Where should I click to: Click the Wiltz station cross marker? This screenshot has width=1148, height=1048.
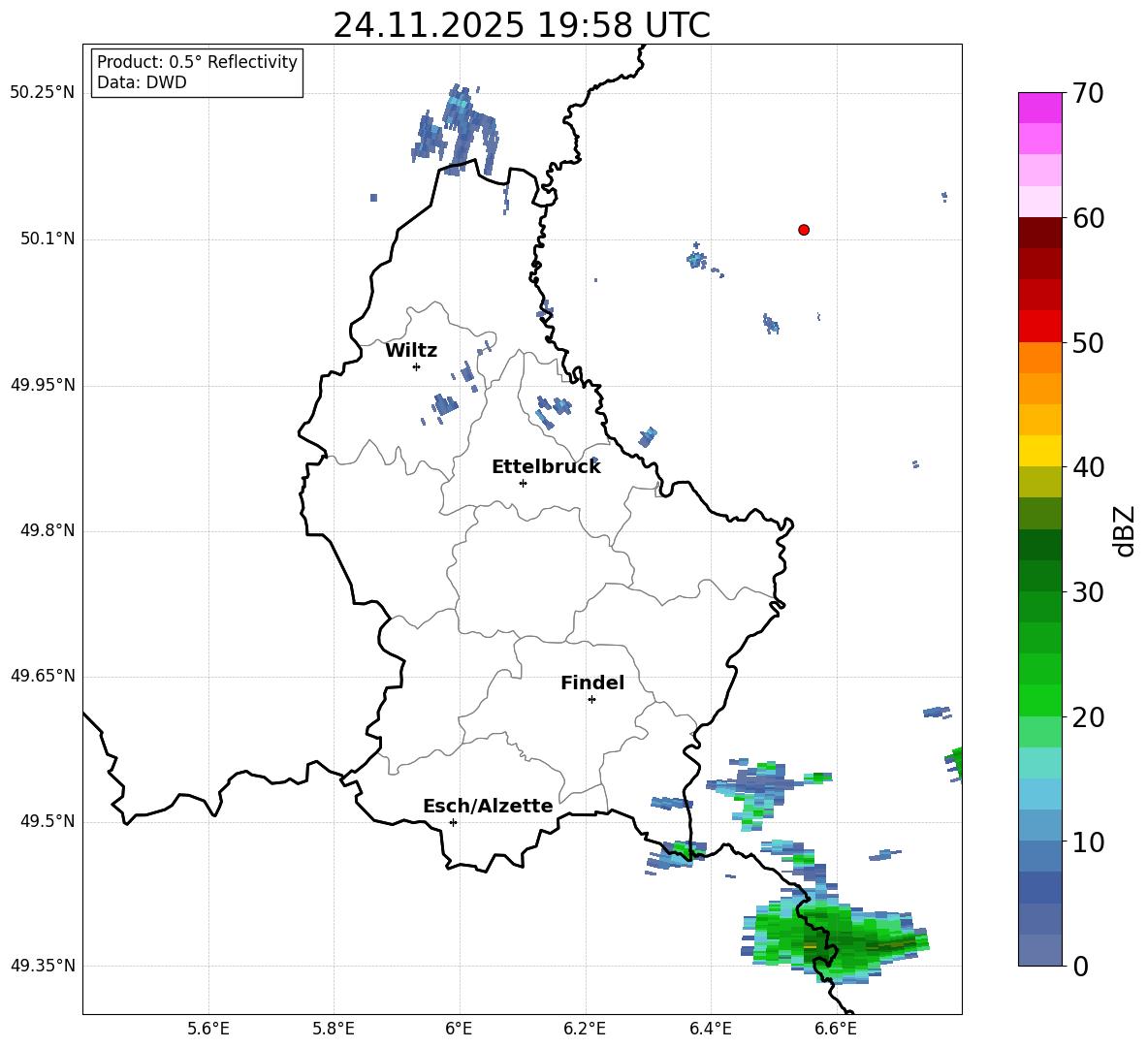pos(417,366)
